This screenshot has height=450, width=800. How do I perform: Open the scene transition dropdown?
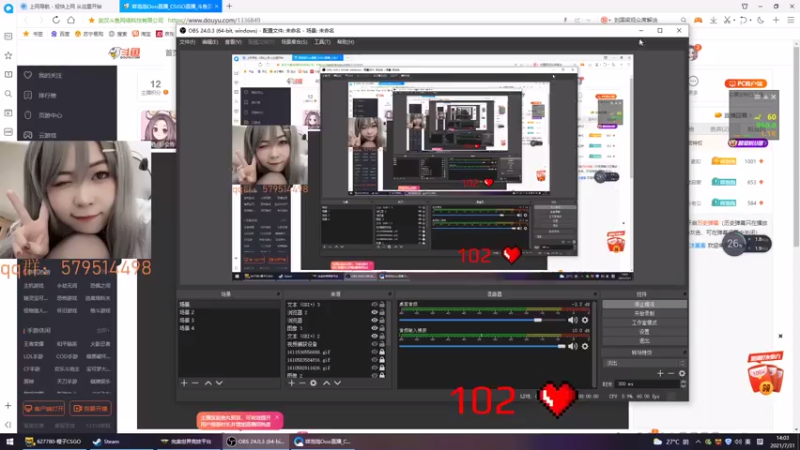(644, 363)
